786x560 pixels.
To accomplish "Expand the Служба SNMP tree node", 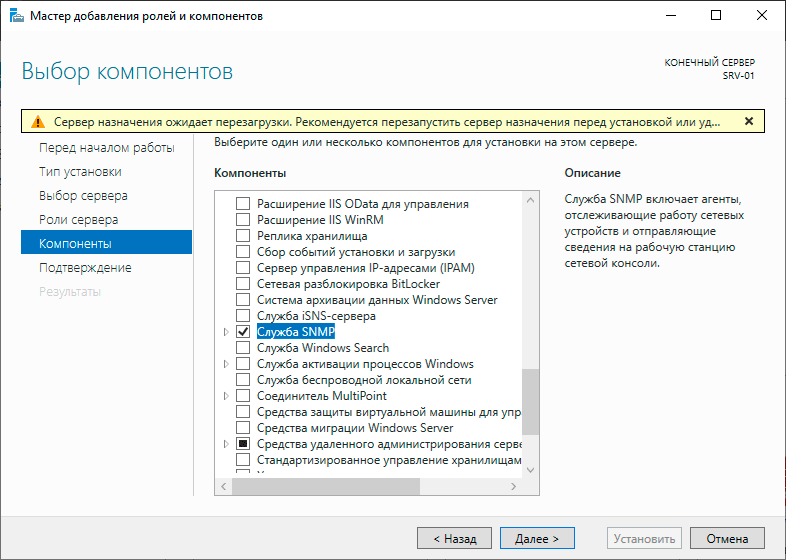I will tap(226, 332).
